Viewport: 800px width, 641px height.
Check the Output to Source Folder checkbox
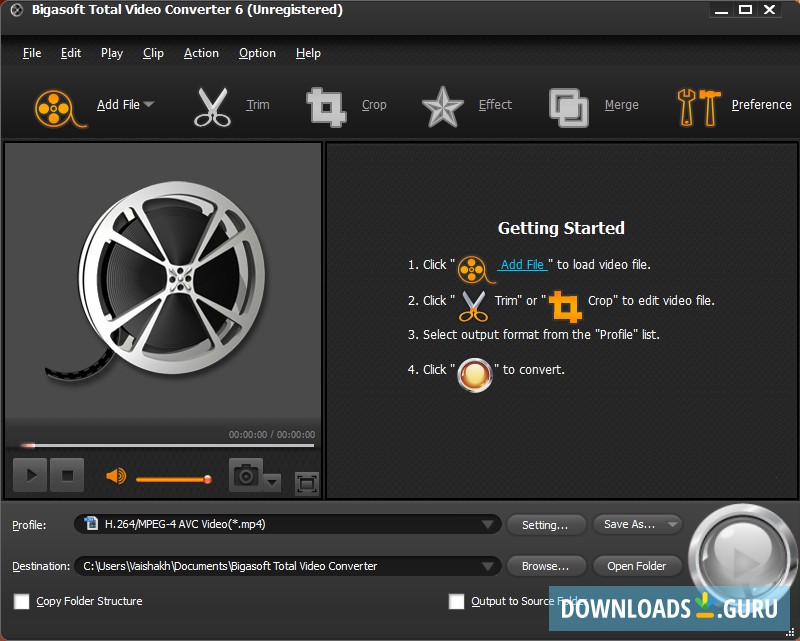click(x=456, y=601)
